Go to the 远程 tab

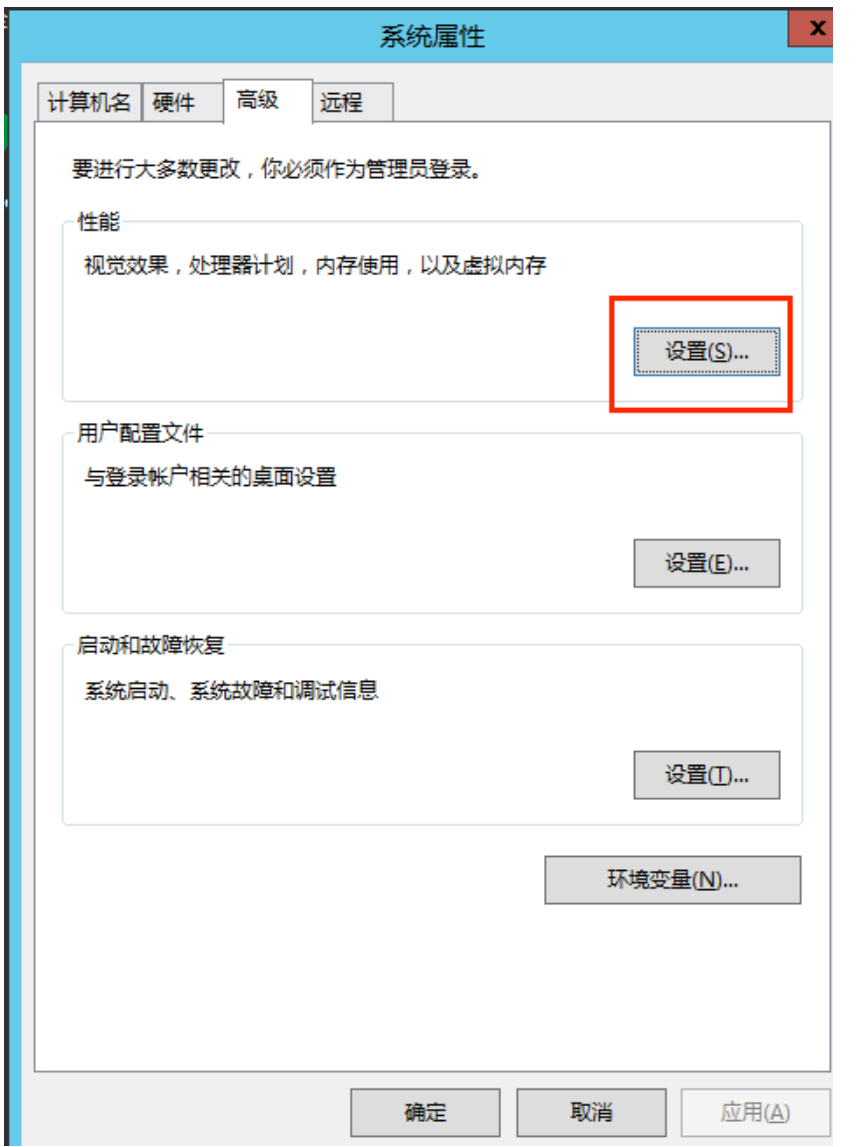pos(353,102)
